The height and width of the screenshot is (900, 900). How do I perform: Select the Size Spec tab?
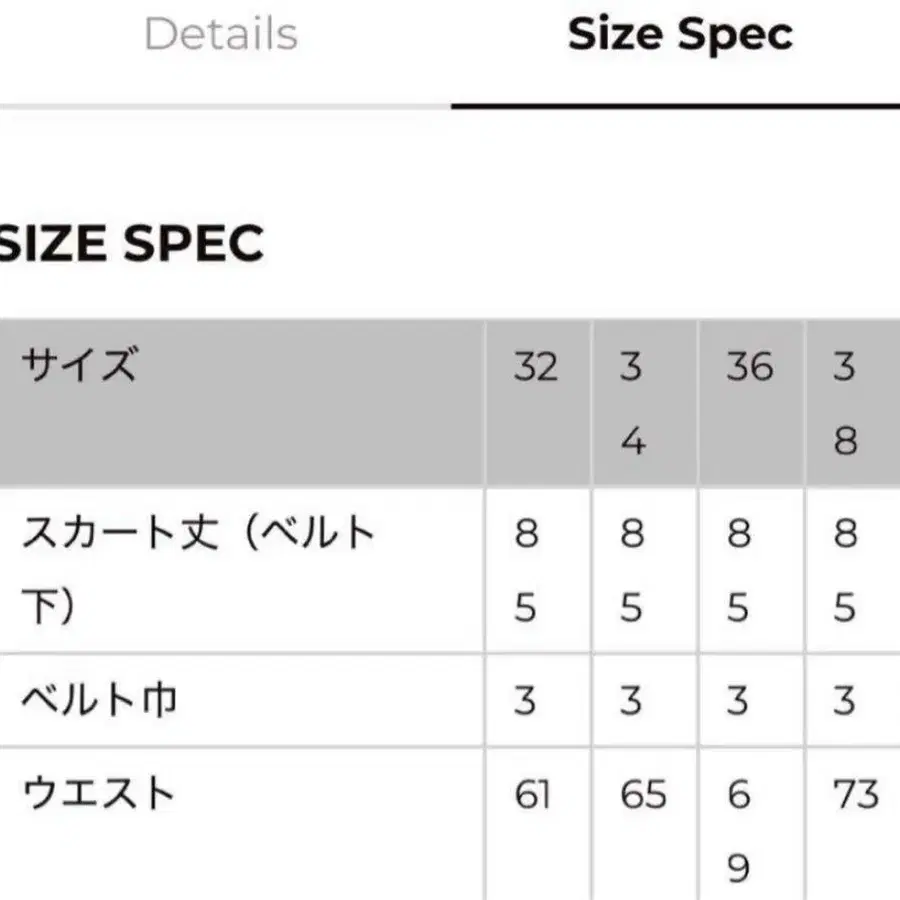coord(680,34)
